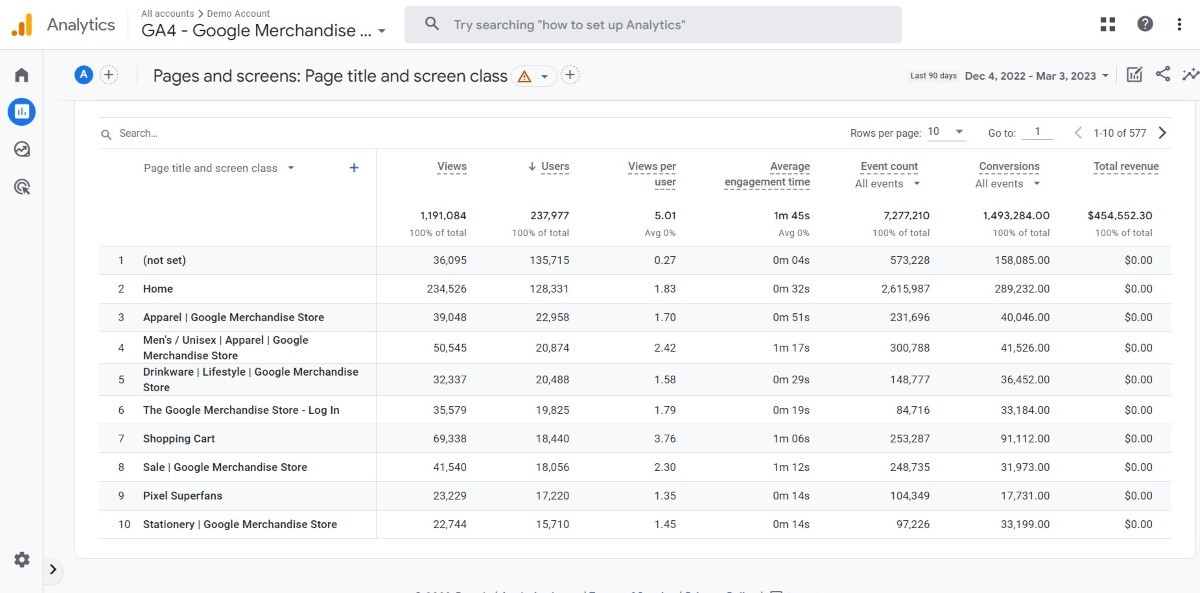Open Admin settings gear icon
The image size is (1200, 593).
[x=22, y=560]
